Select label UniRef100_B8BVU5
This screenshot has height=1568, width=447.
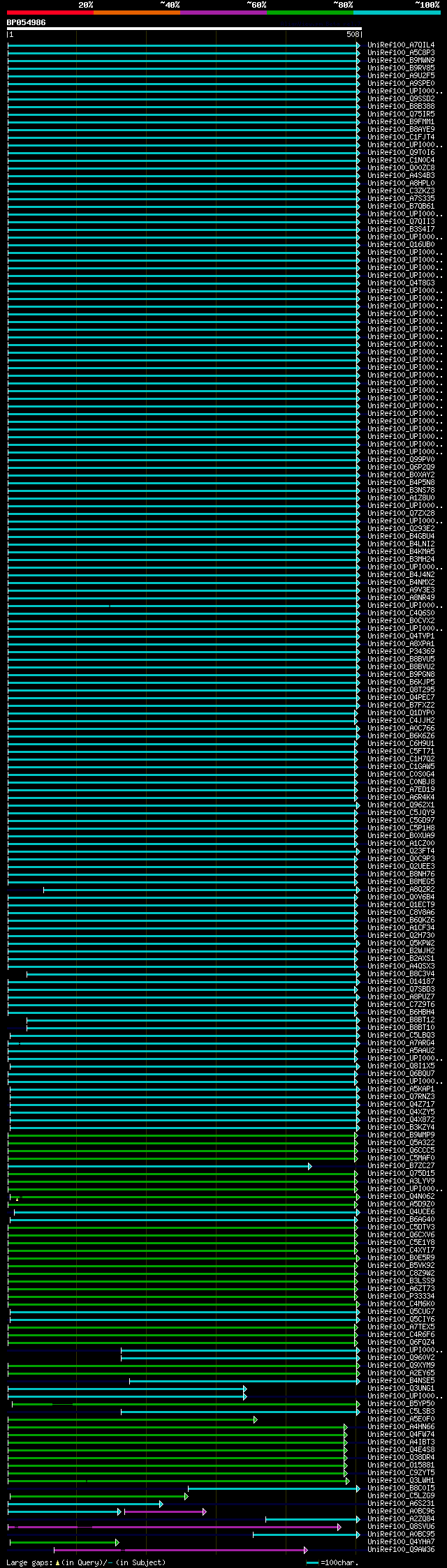click(x=401, y=659)
